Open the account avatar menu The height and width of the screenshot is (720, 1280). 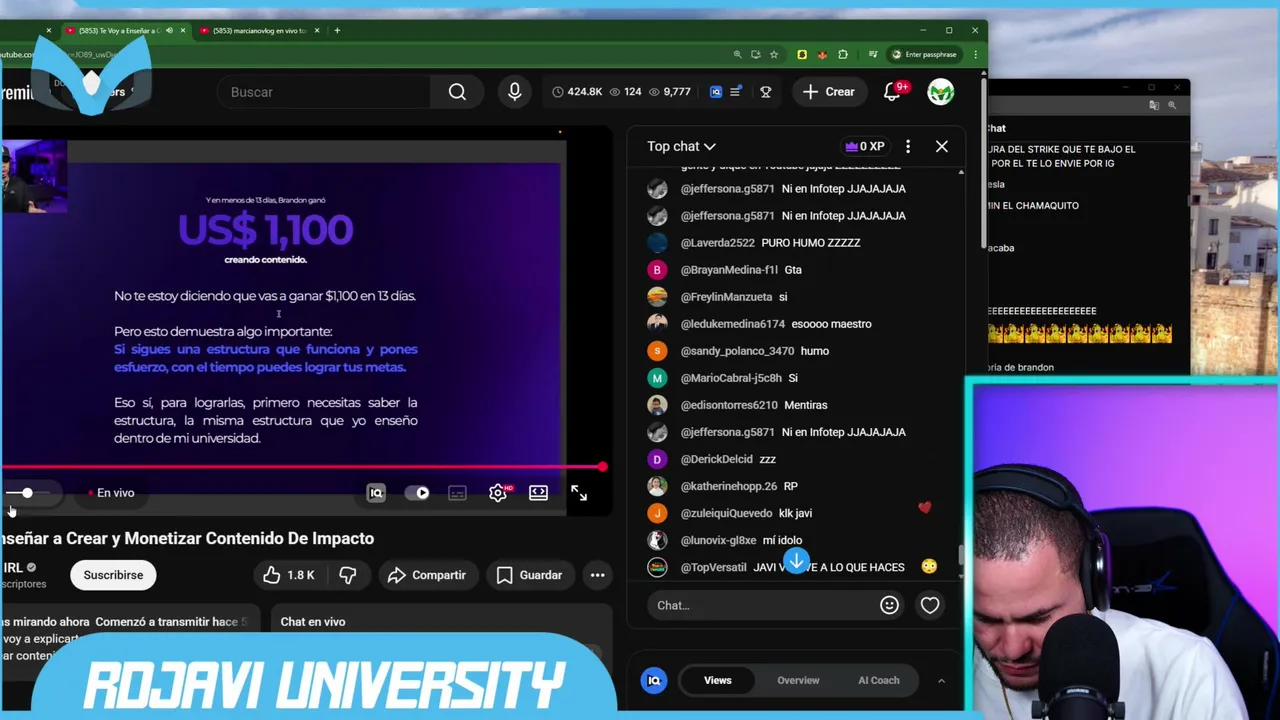[941, 92]
